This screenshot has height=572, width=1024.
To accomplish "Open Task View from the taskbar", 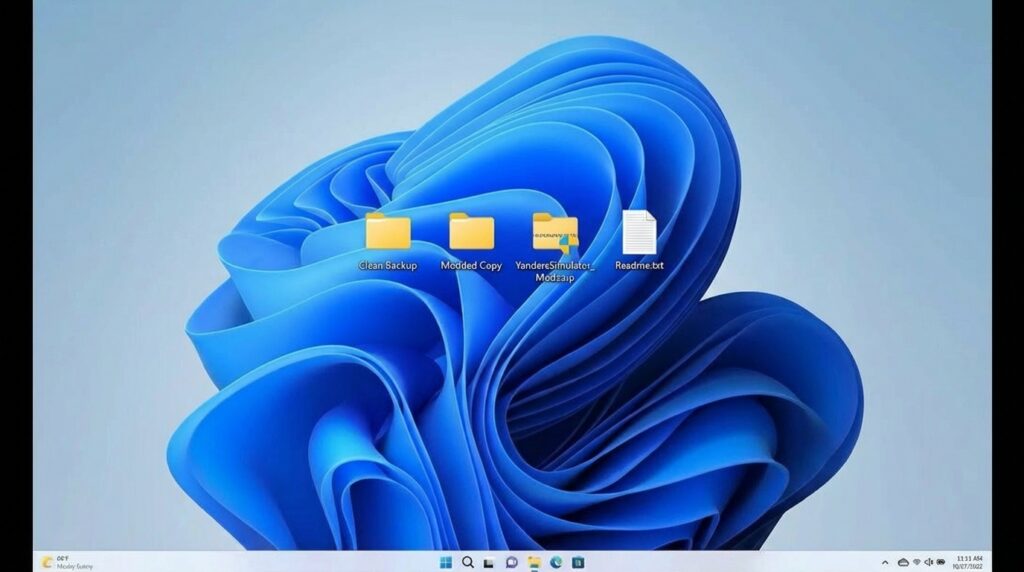I will point(489,562).
